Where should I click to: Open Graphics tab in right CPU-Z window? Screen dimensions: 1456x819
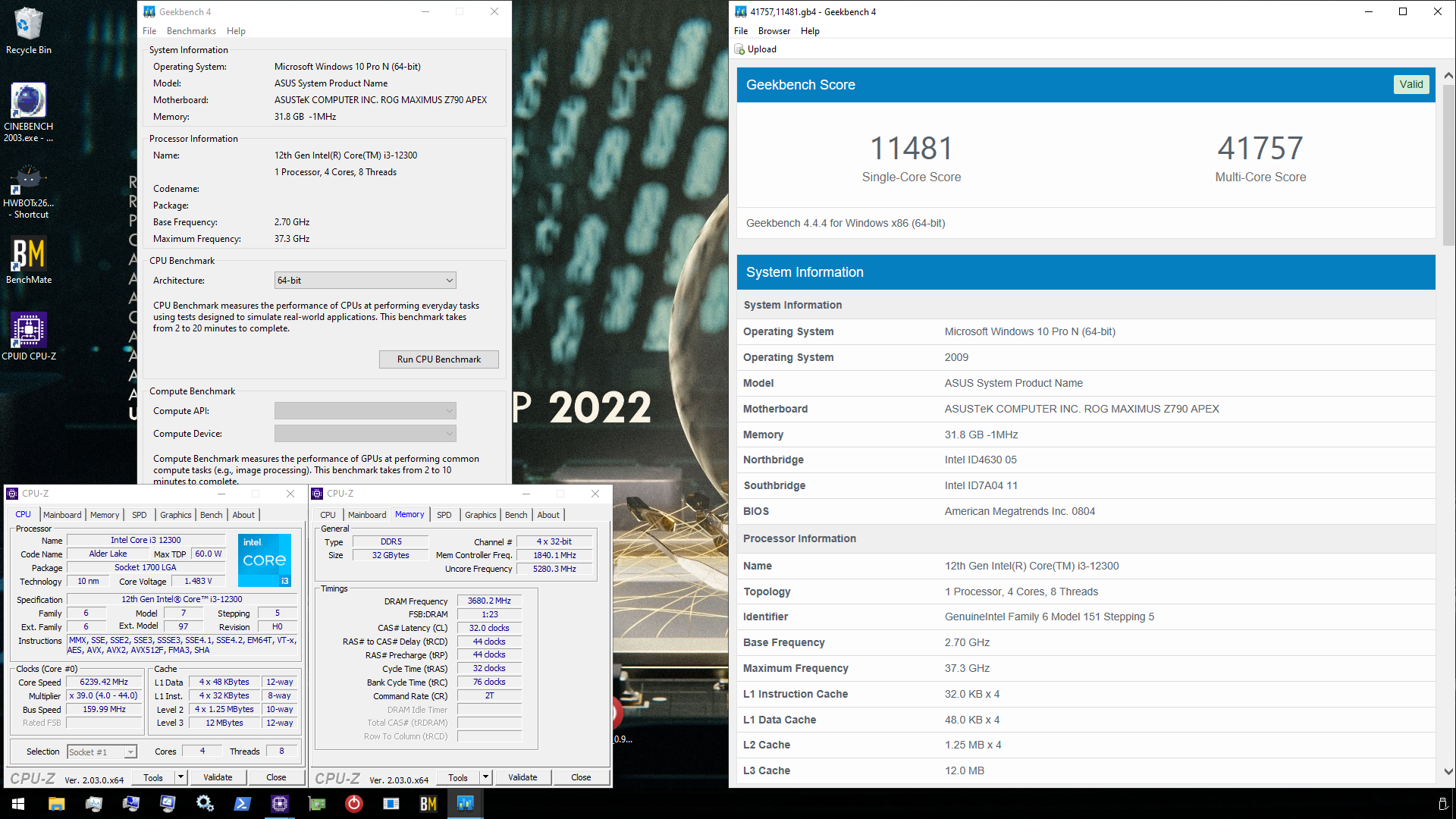pyautogui.click(x=481, y=515)
